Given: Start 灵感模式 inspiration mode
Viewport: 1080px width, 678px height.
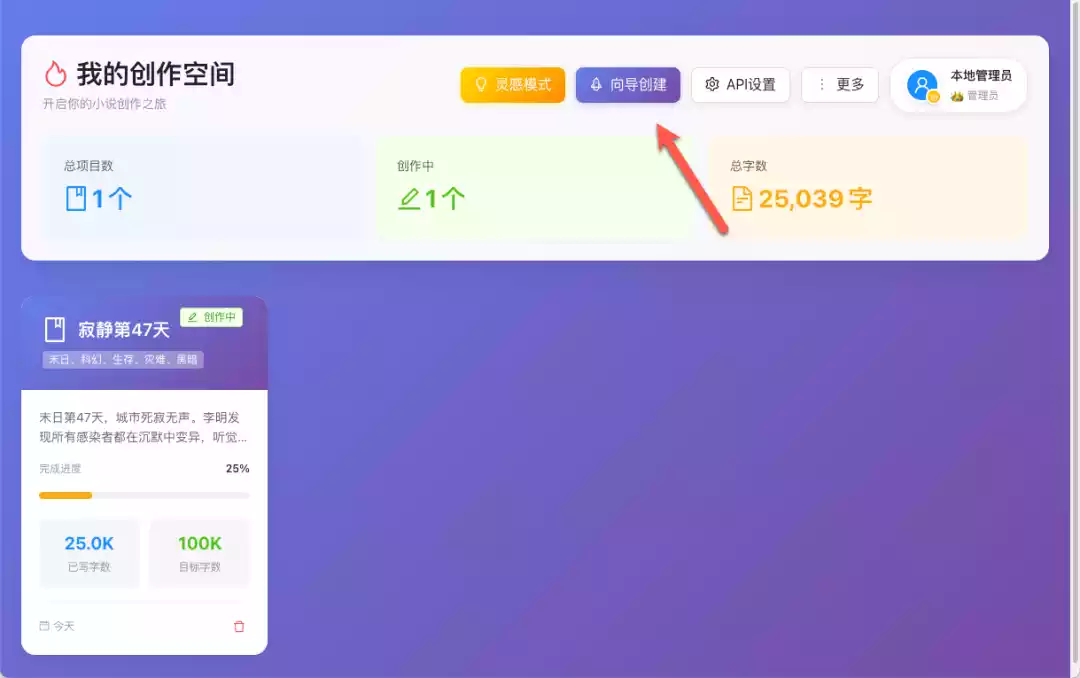Looking at the screenshot, I should coord(512,85).
